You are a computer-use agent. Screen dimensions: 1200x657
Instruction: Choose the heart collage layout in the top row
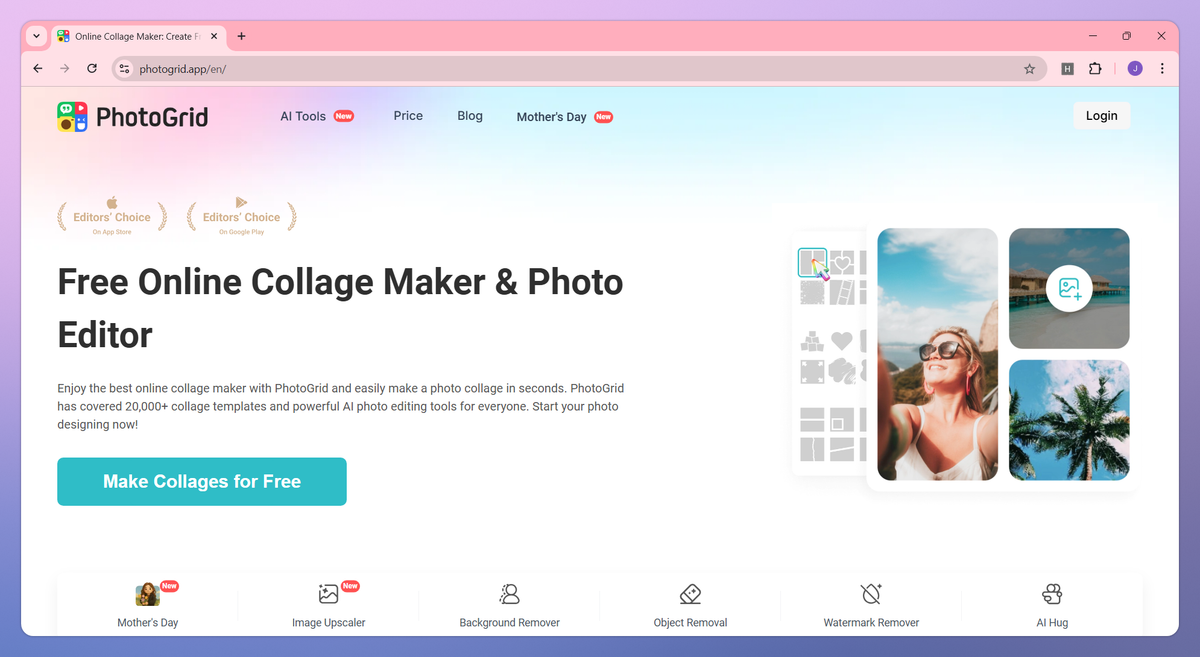pyautogui.click(x=843, y=263)
